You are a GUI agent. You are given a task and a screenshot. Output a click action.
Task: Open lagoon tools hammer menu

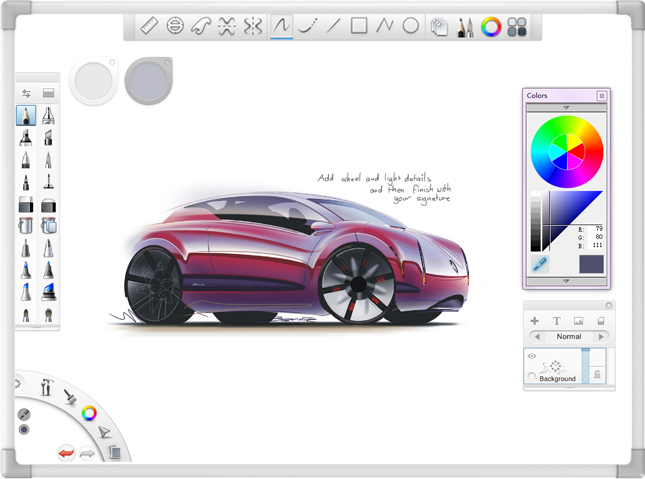[46, 387]
